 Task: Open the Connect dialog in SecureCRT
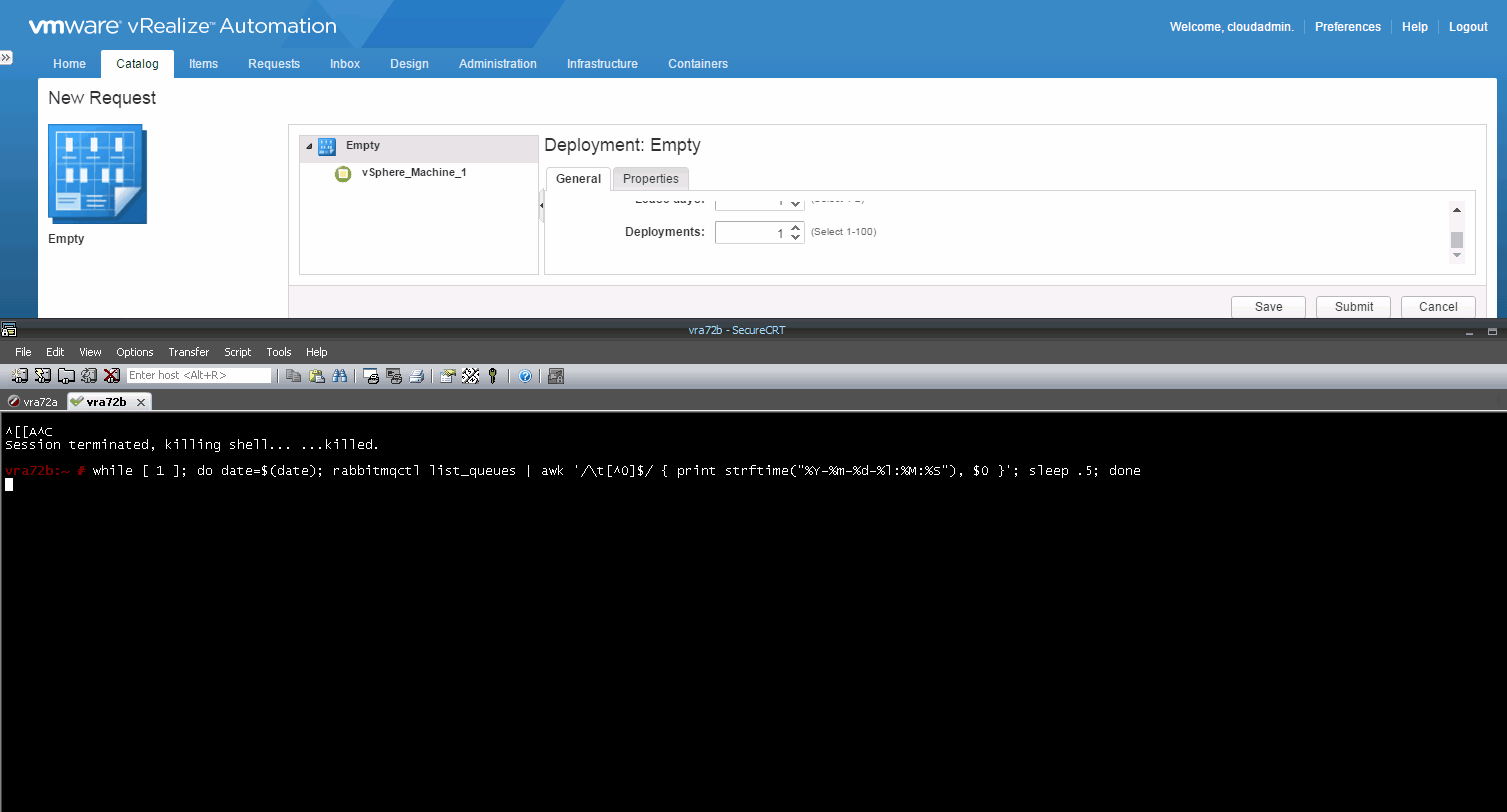pos(20,375)
